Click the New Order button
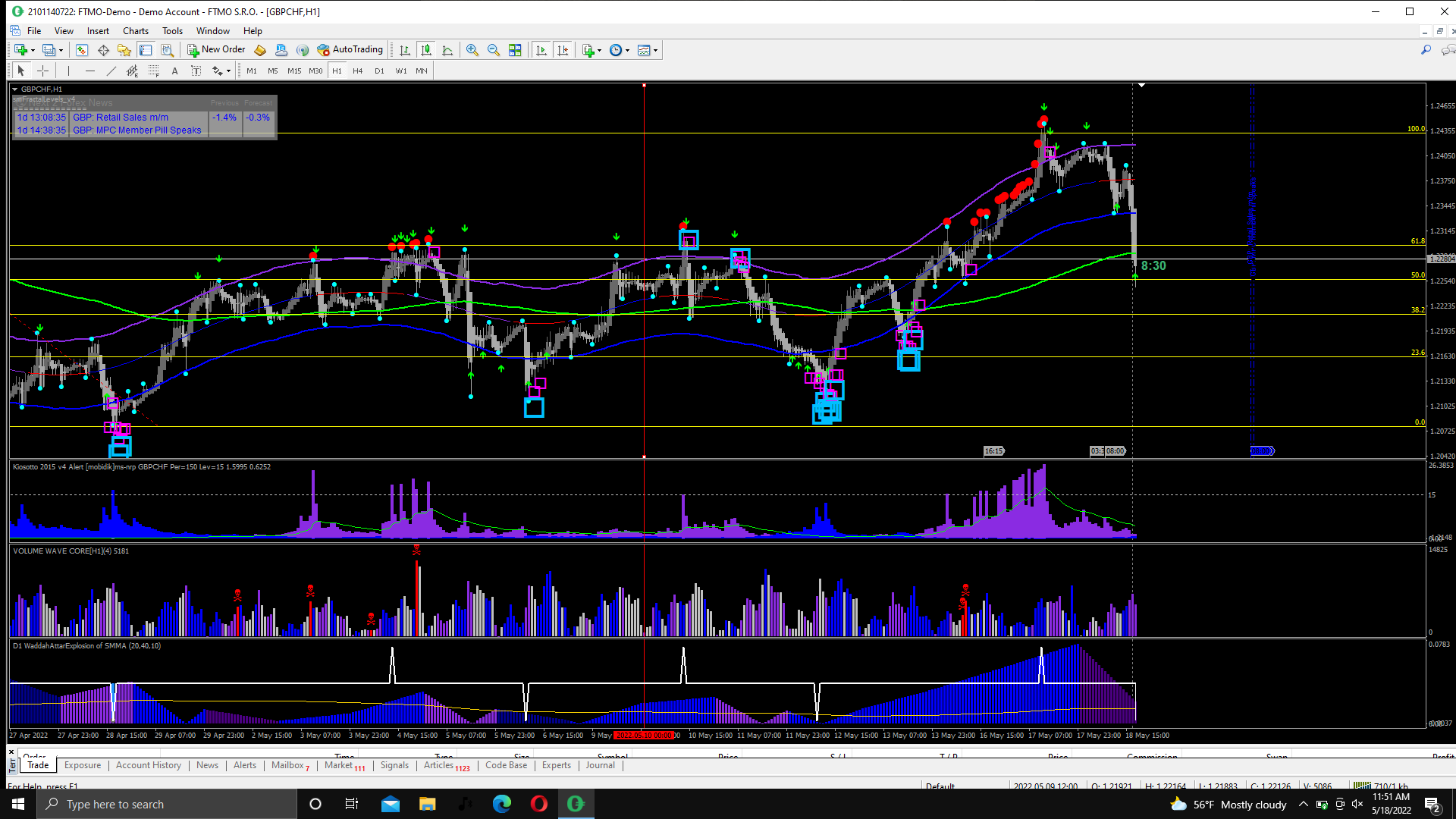Viewport: 1456px width, 819px height. coord(216,50)
